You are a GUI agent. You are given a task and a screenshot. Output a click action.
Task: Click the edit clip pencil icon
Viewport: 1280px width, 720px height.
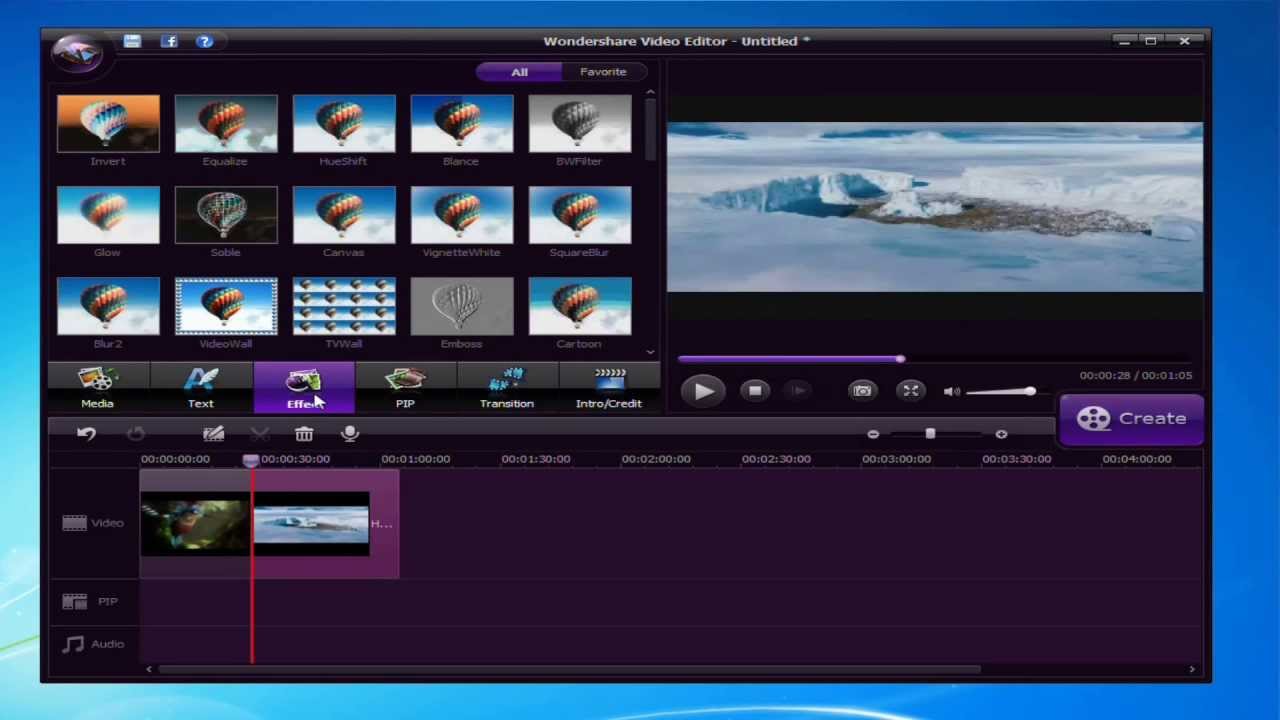click(x=213, y=434)
